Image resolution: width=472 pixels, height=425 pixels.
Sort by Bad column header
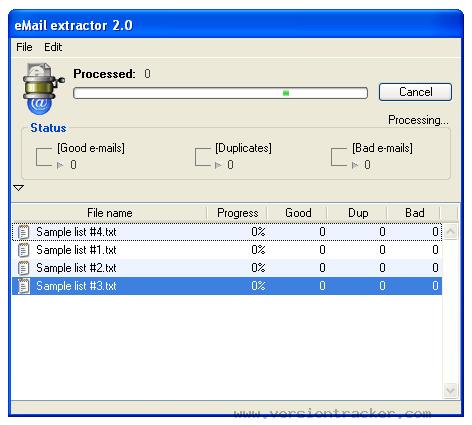point(414,213)
